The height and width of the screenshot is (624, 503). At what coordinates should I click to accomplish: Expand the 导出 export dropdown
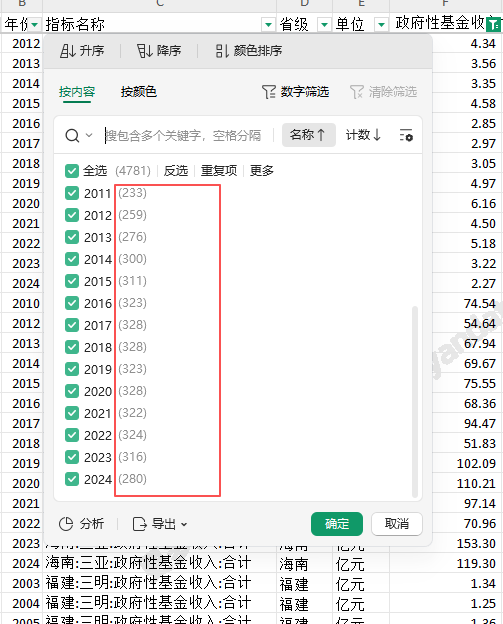184,524
